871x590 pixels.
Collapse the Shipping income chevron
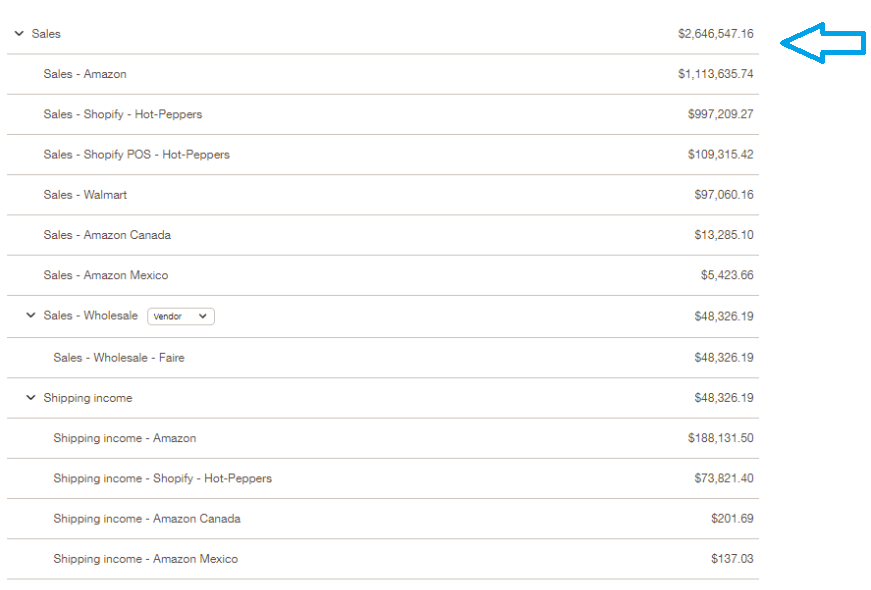(x=31, y=398)
